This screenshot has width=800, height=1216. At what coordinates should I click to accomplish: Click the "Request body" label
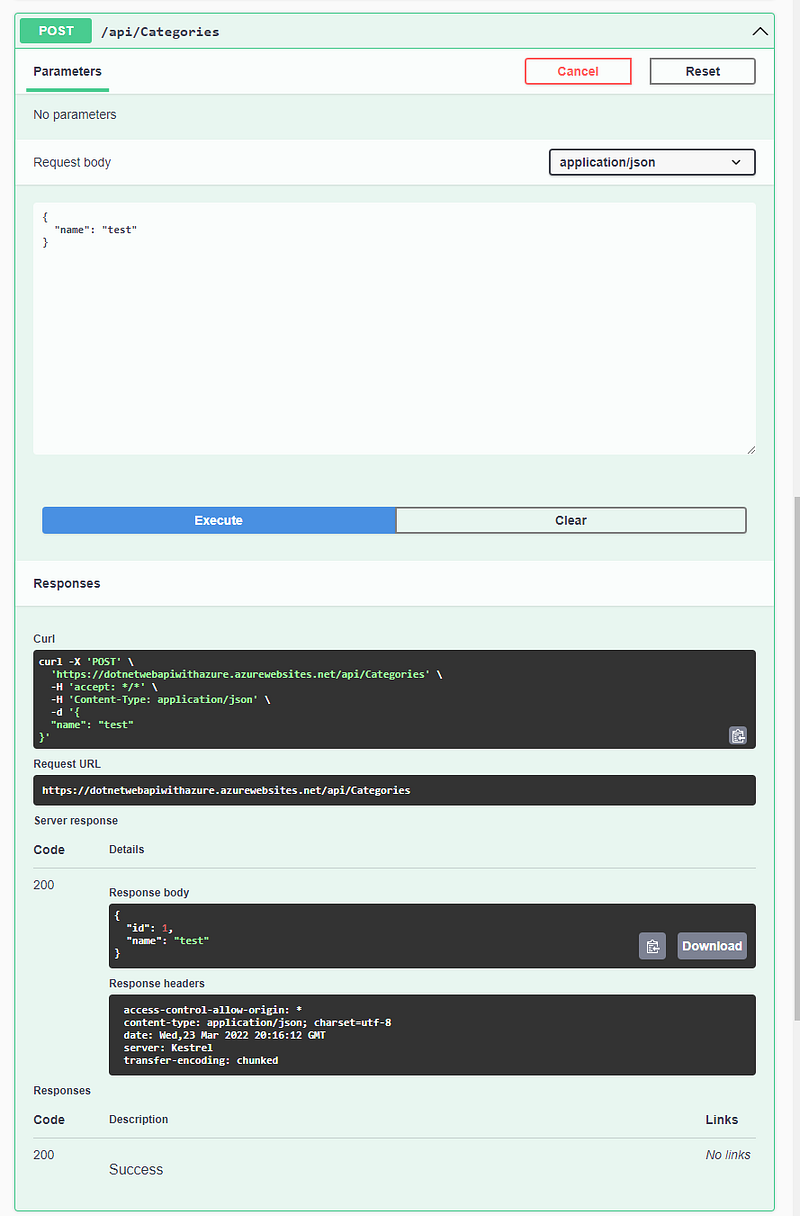[72, 162]
